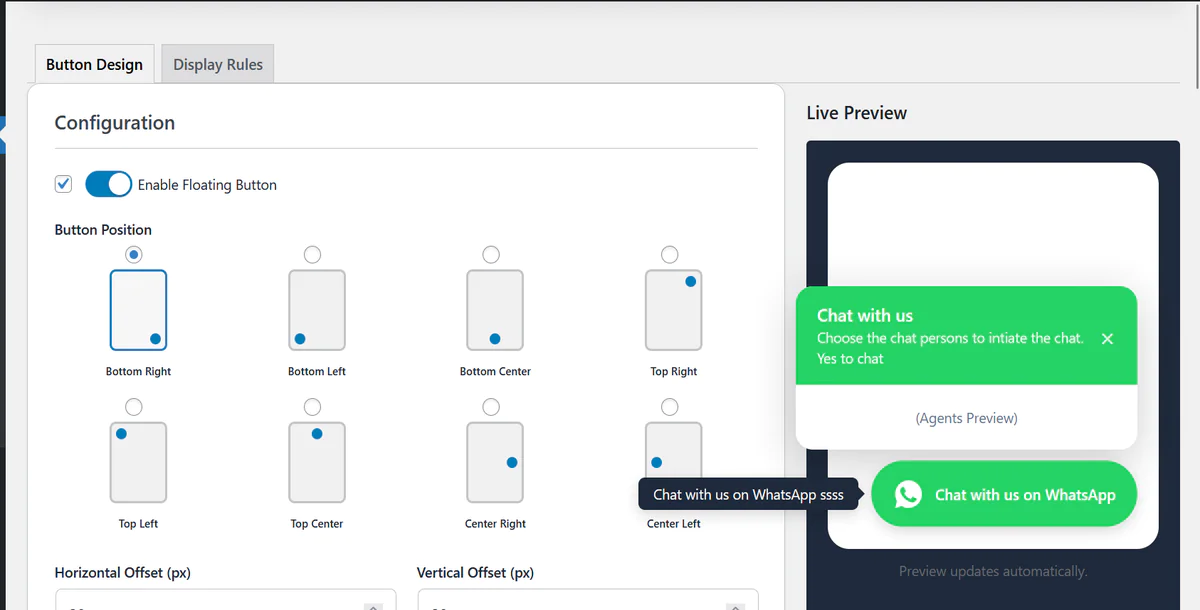The width and height of the screenshot is (1200, 610).
Task: Click the Bottom Center position thumbnail
Action: 495,310
